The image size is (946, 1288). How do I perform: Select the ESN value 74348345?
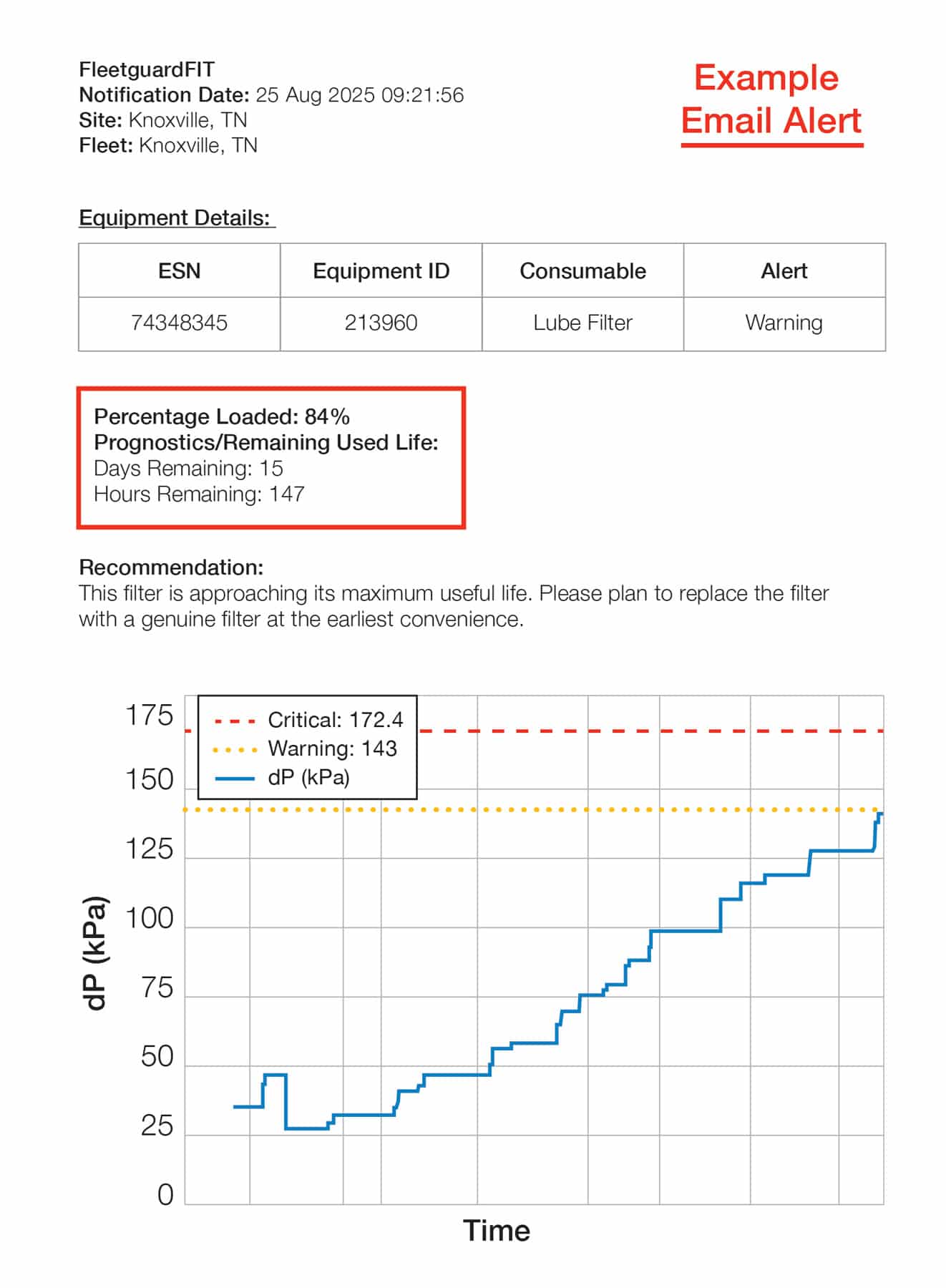179,323
